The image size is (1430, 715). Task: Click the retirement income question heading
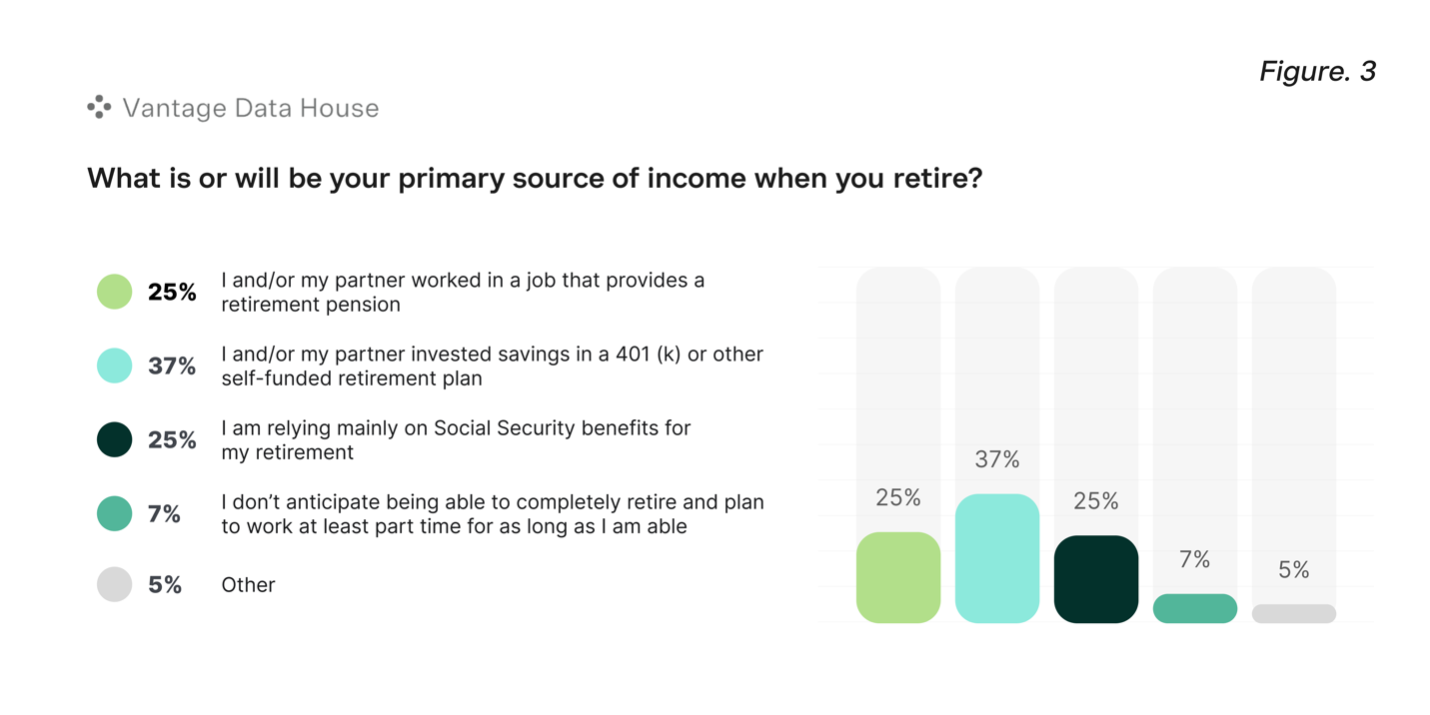click(x=535, y=178)
